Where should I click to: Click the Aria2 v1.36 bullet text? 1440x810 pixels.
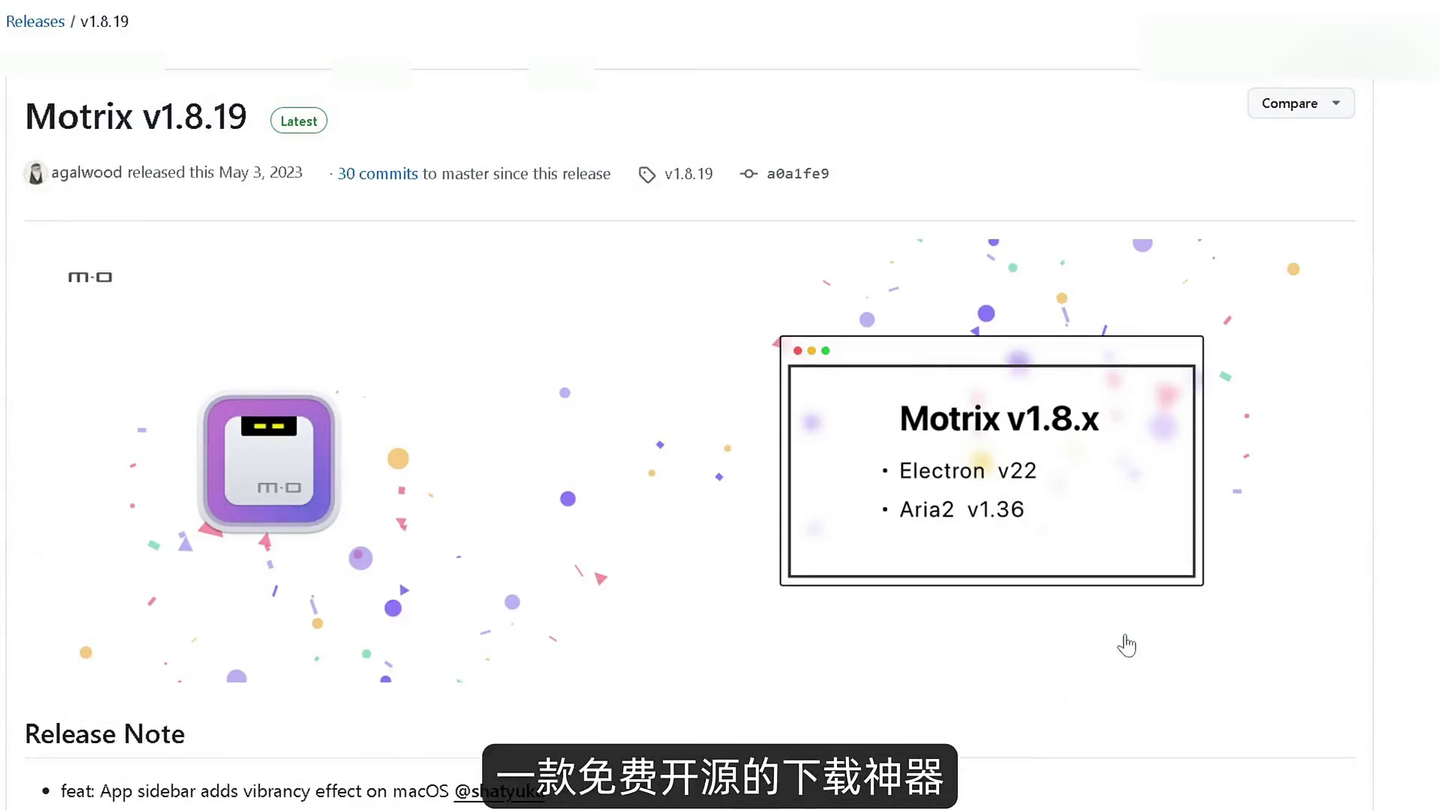click(x=962, y=509)
